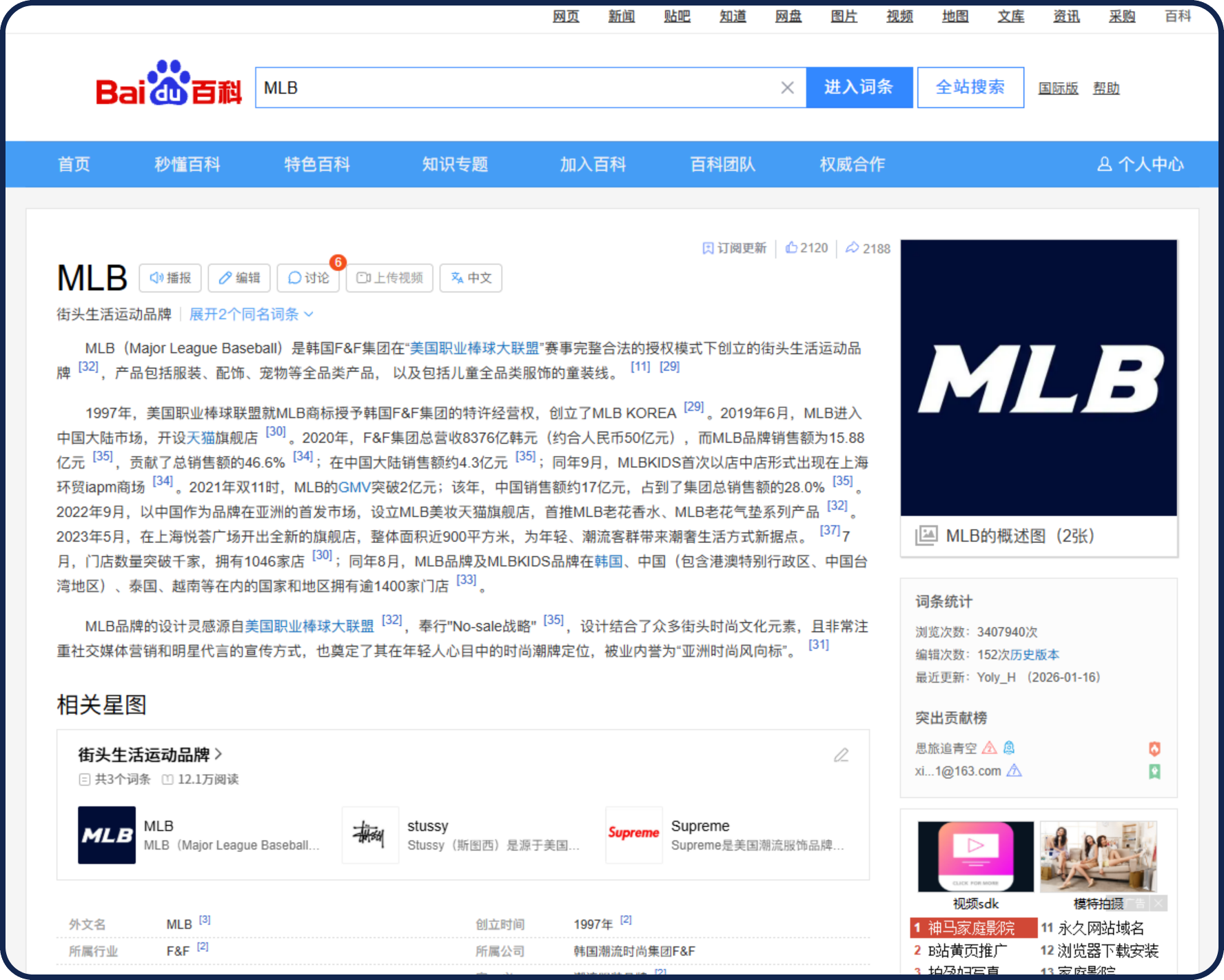Click citation [31] after 亚洲时尚风向标
Viewport: 1224px width, 980px height.
click(819, 645)
